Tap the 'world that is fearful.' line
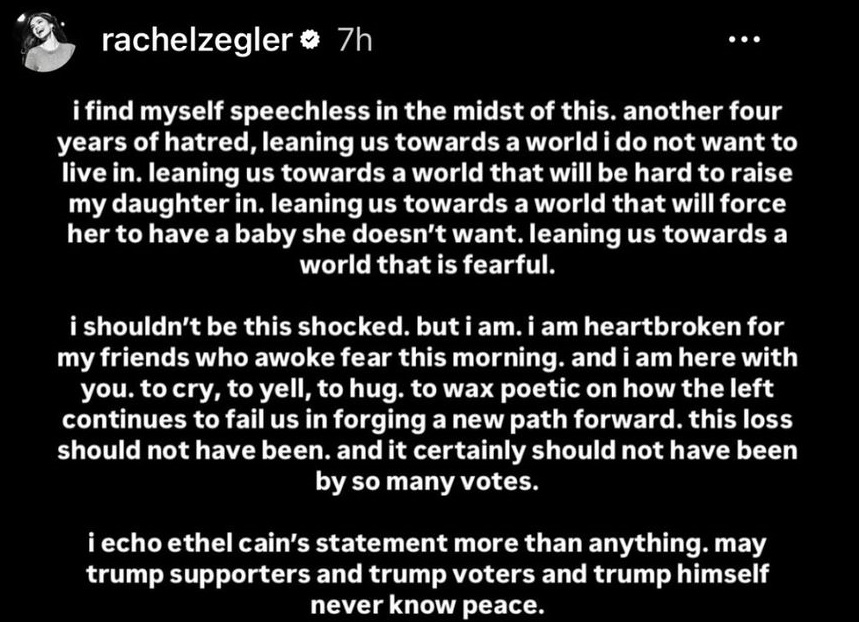 point(427,265)
